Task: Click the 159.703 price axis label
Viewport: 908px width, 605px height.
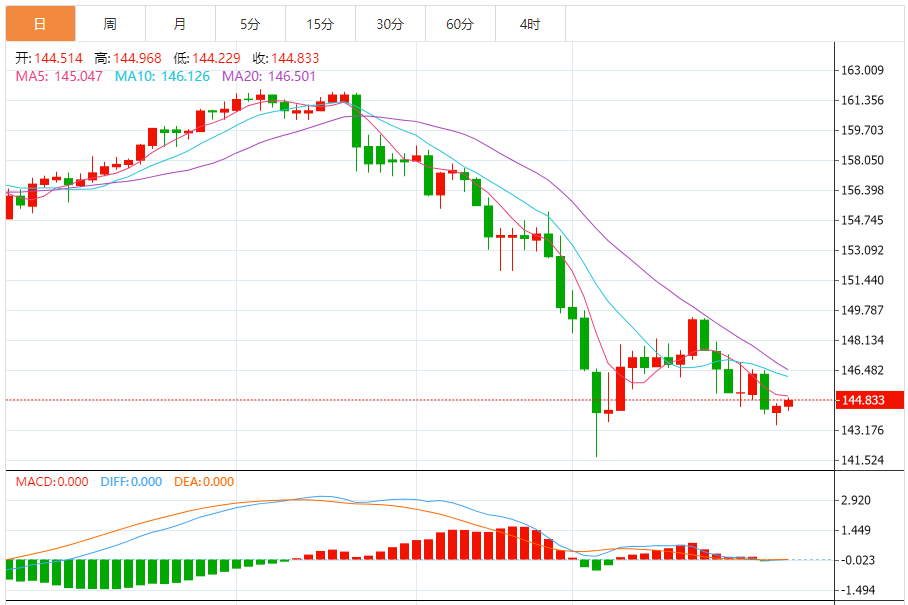Action: (x=862, y=130)
